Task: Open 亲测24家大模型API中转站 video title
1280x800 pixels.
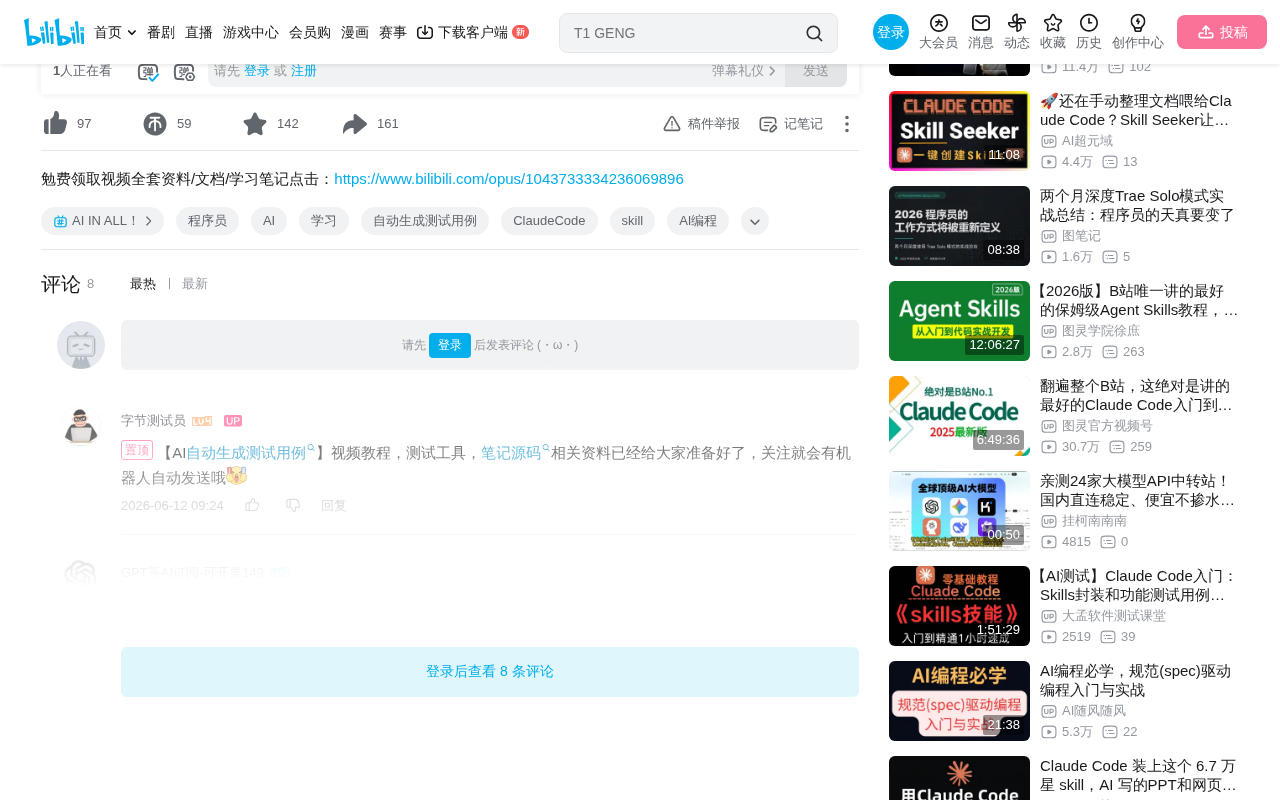Action: point(1138,490)
